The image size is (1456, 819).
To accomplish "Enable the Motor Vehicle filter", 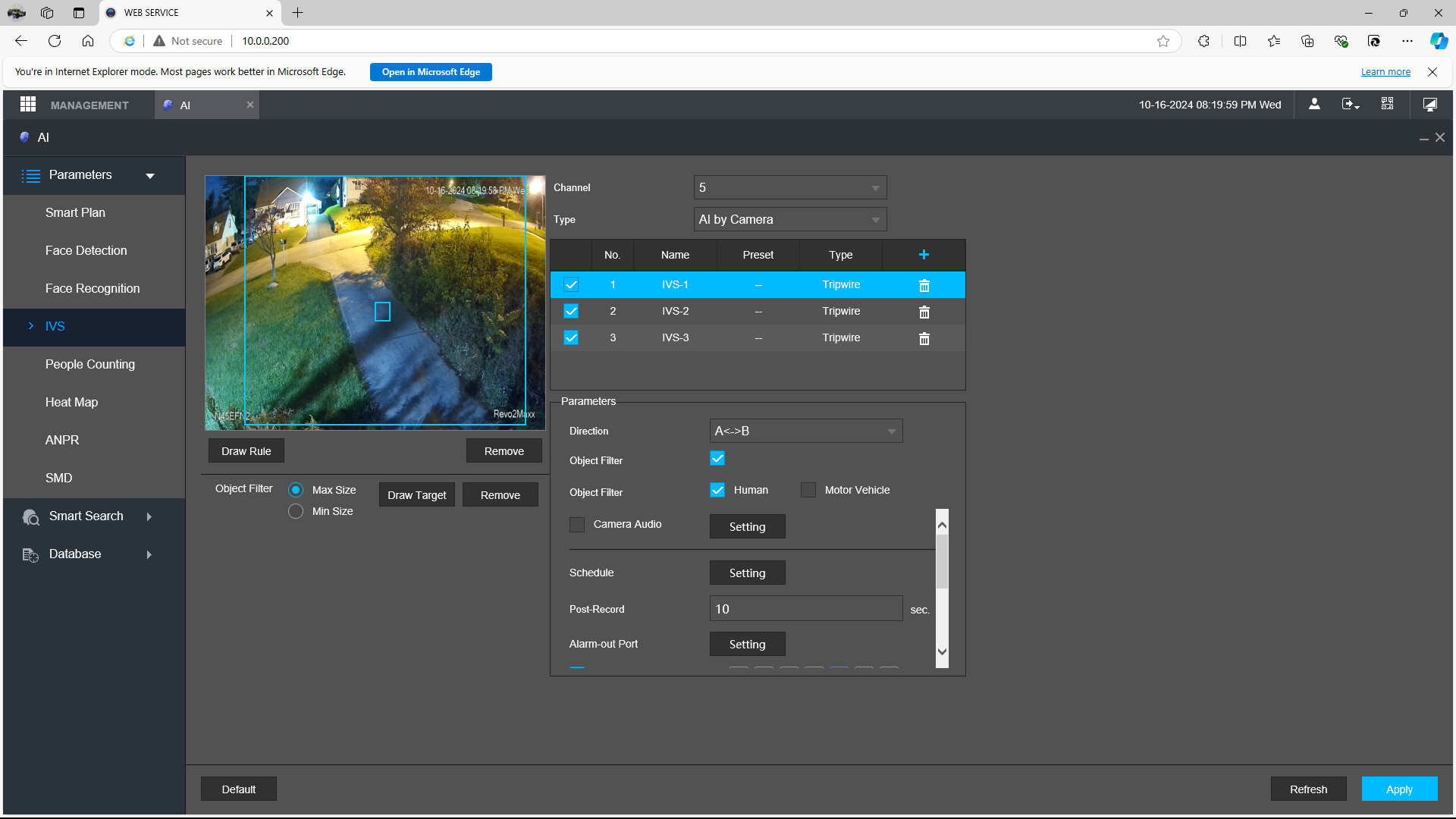I will tap(808, 490).
